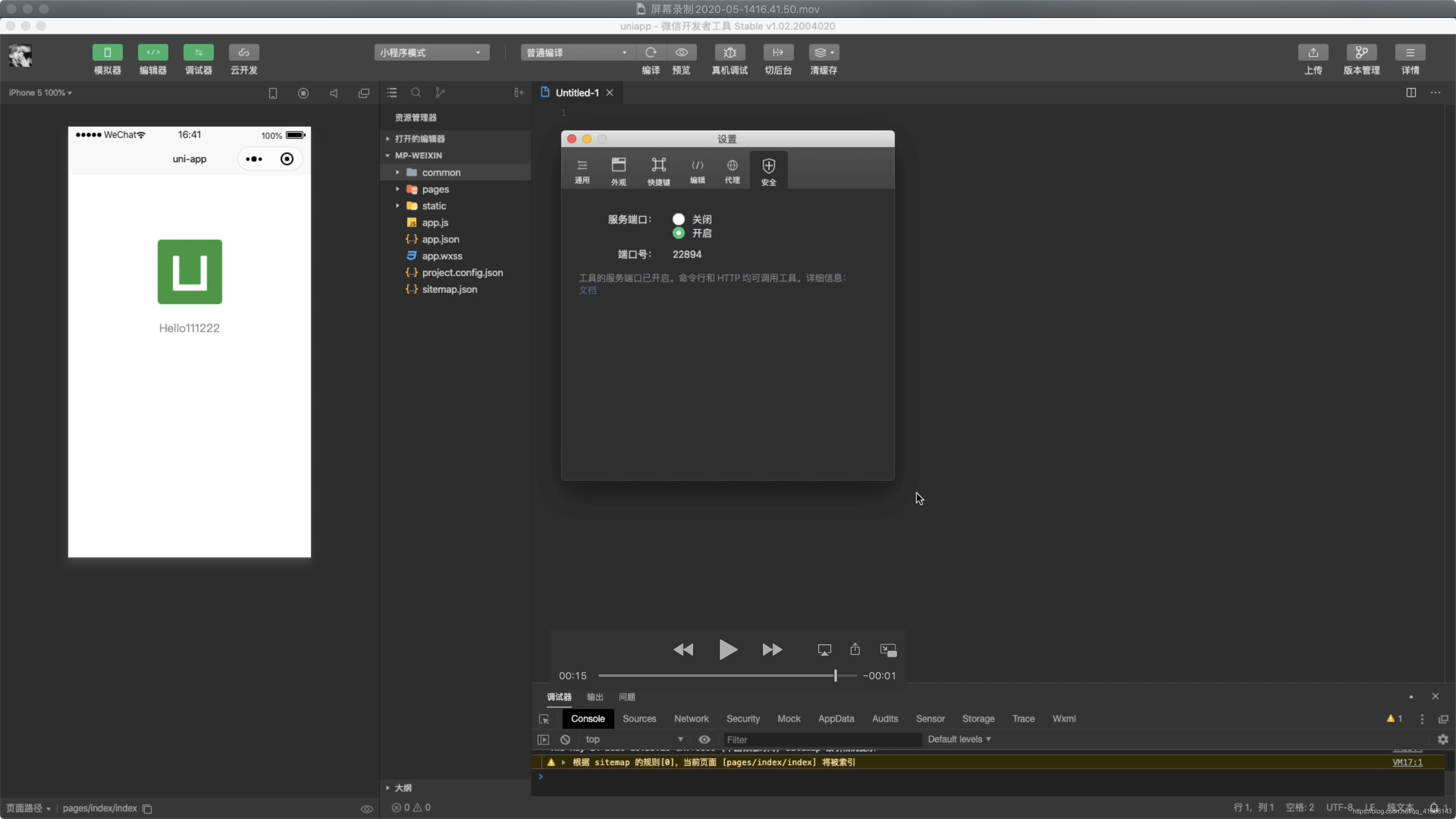The width and height of the screenshot is (1456, 819).
Task: Click the compile refresh icon
Action: (x=650, y=52)
